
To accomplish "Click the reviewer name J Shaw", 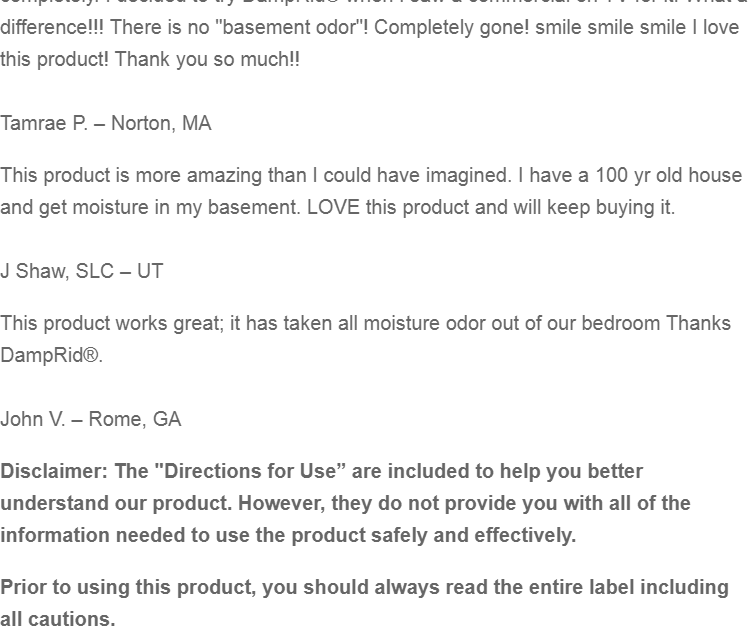I will 34,271.
